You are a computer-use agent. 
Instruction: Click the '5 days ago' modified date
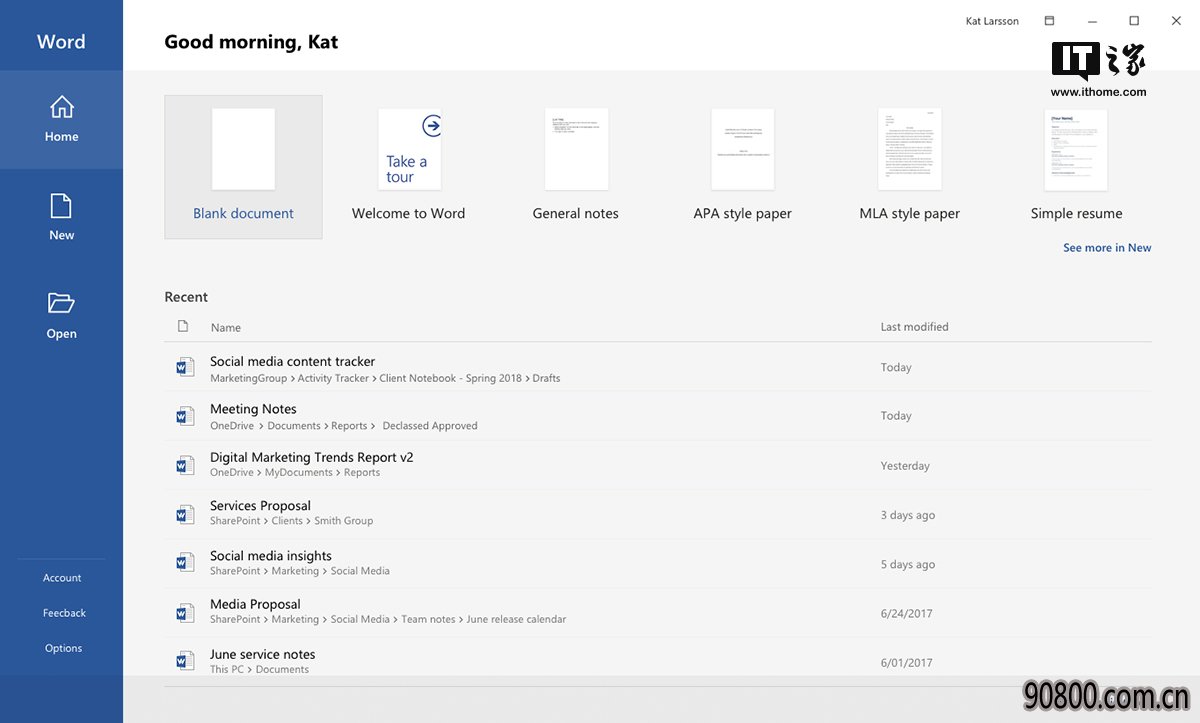(908, 564)
